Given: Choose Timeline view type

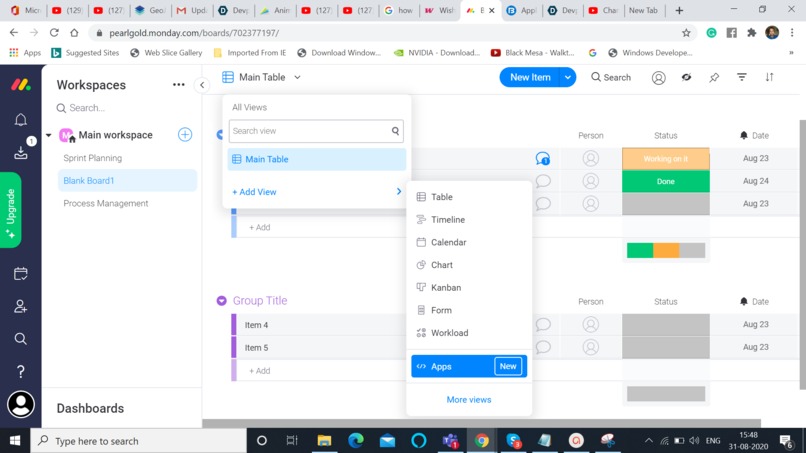Looking at the screenshot, I should point(469,220).
